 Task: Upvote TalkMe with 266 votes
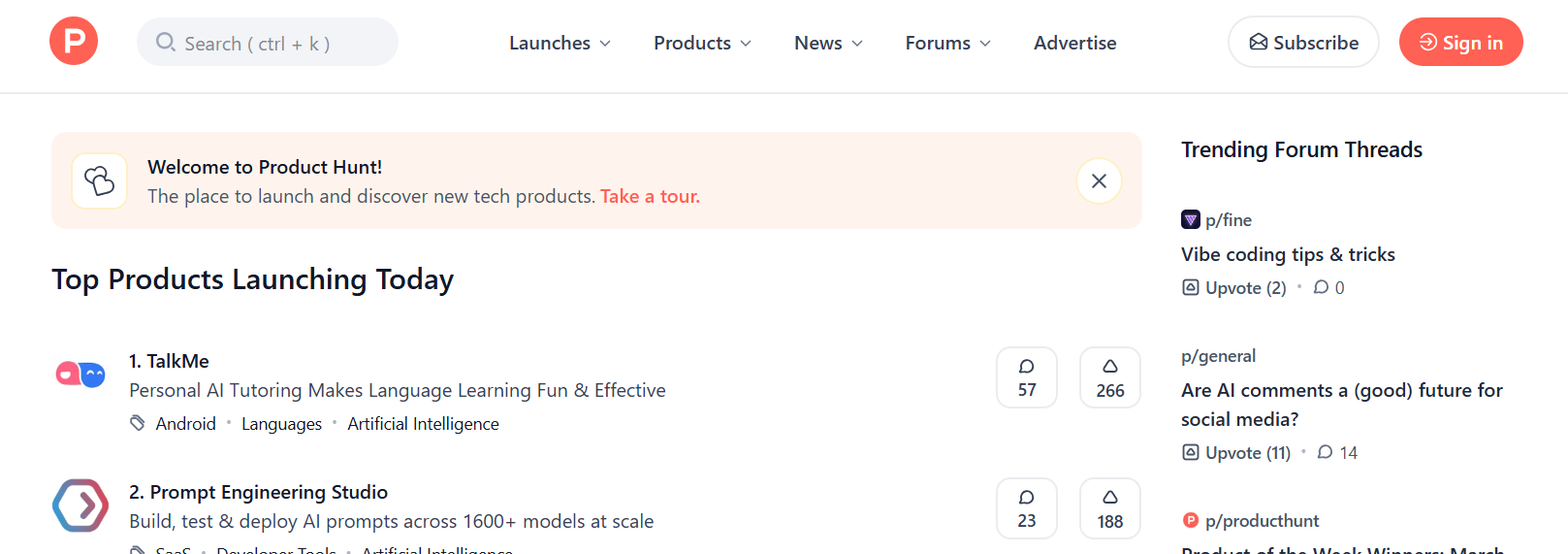tap(1110, 377)
